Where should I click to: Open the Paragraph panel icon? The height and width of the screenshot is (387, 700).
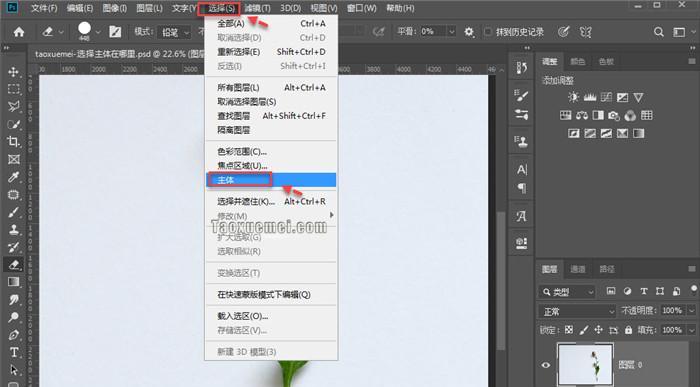tap(521, 188)
